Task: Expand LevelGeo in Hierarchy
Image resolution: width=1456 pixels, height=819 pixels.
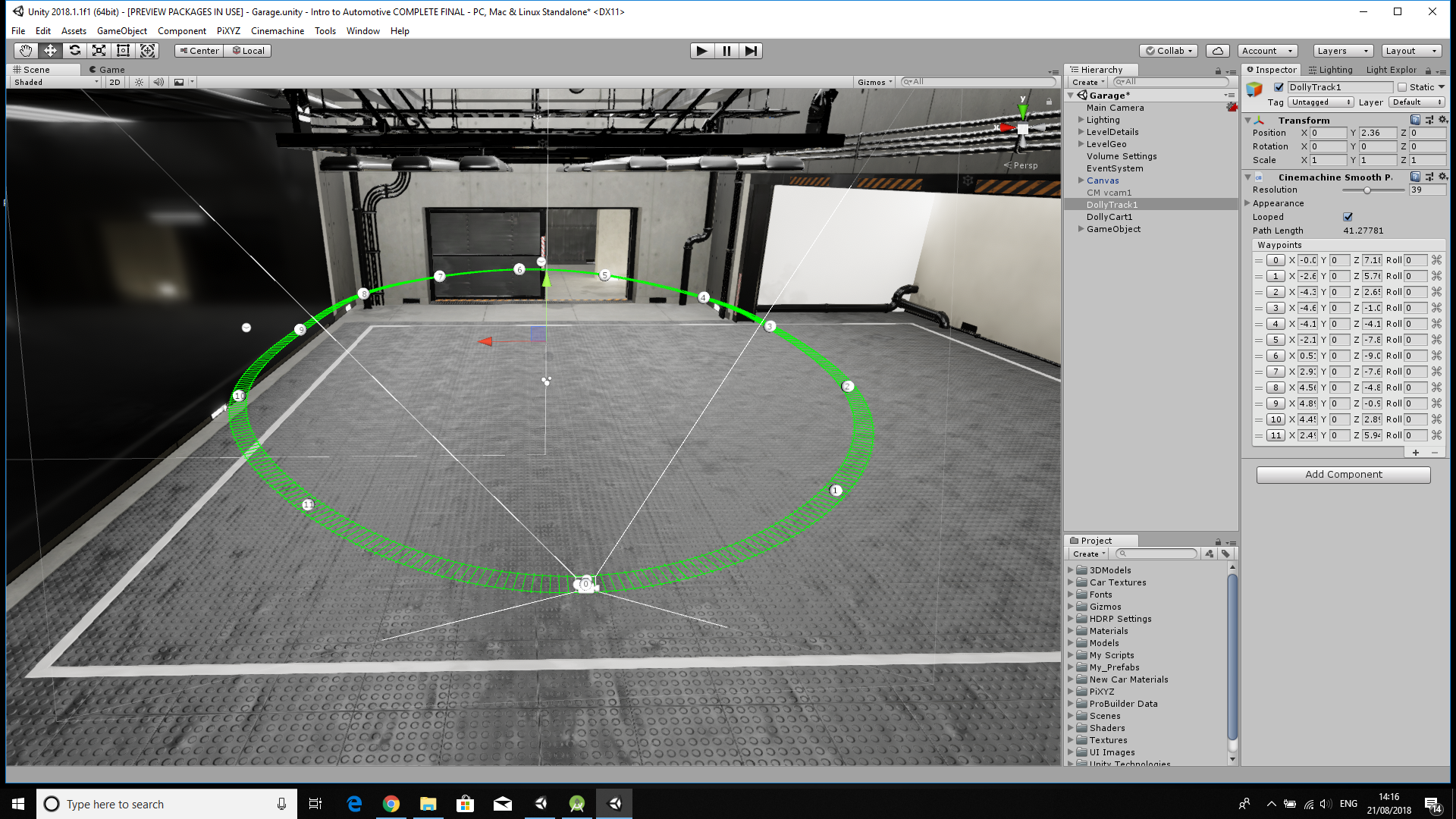Action: [x=1081, y=144]
